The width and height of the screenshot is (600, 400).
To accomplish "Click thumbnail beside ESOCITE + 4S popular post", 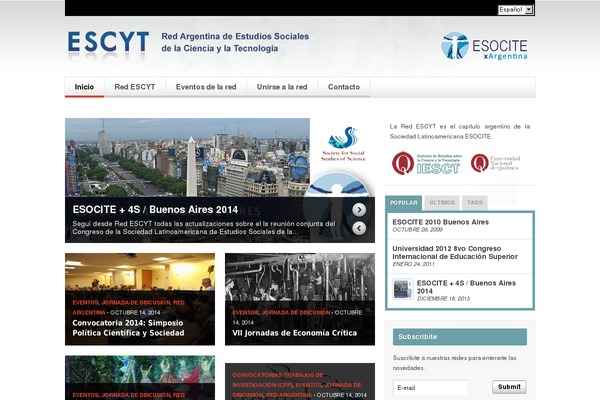I will tap(403, 289).
